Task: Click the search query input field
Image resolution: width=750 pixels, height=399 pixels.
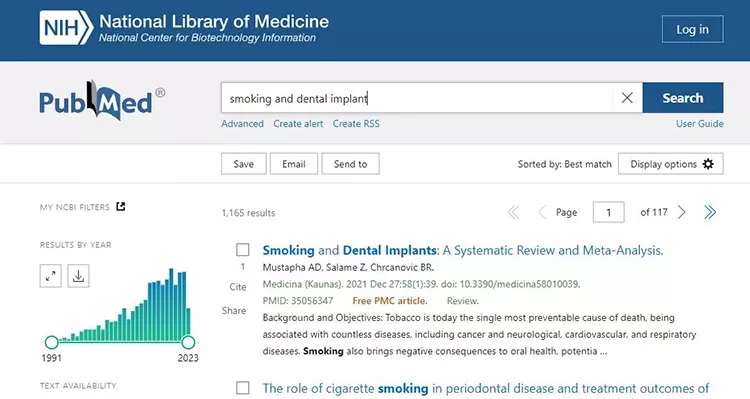Action: click(x=417, y=98)
